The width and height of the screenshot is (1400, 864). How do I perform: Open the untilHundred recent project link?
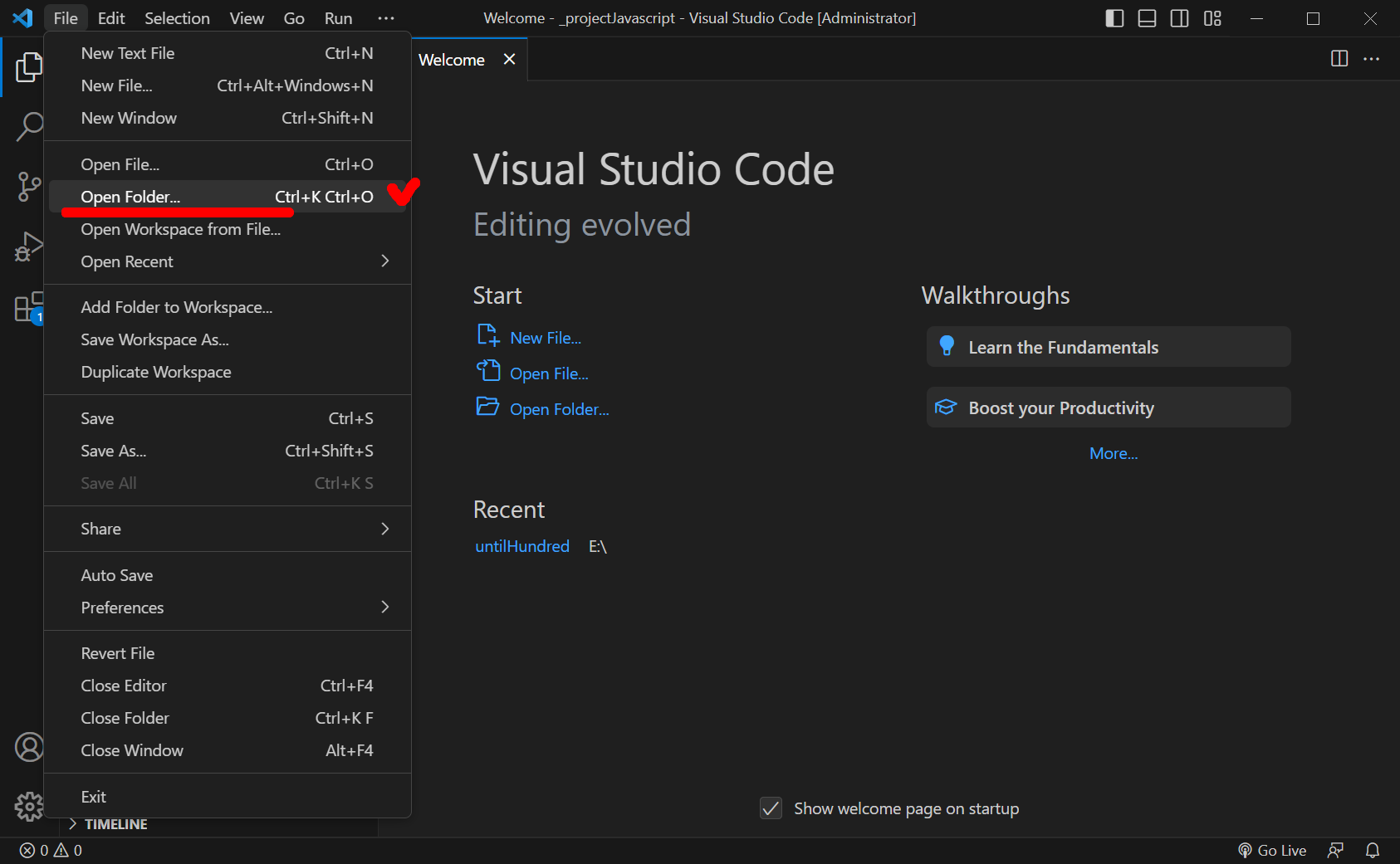click(522, 546)
